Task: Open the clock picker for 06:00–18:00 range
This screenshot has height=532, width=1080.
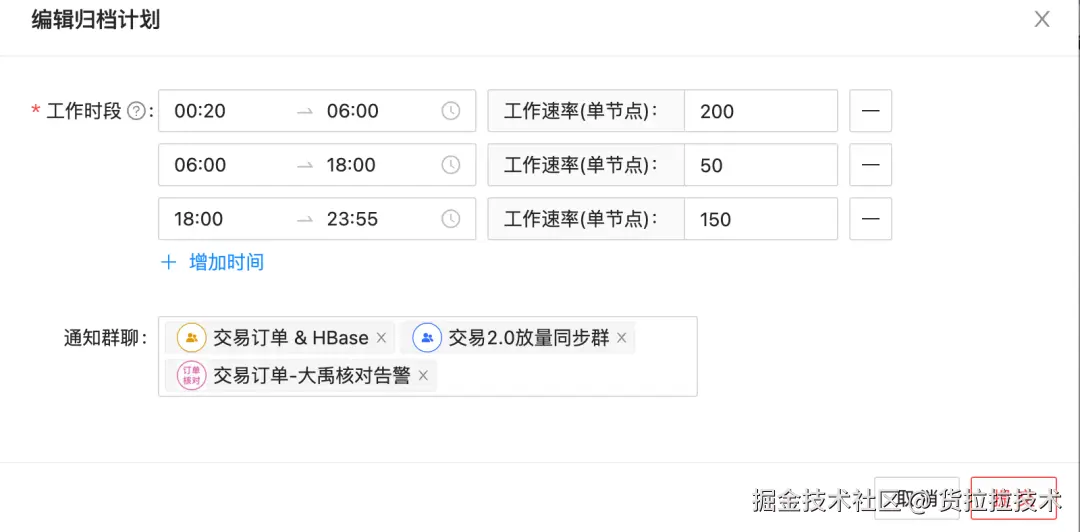Action: coord(451,165)
